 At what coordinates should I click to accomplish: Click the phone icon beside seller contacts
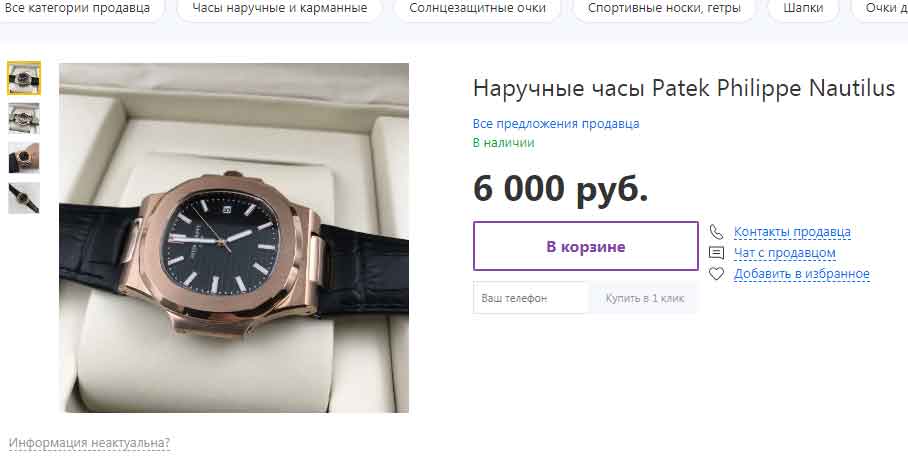click(x=716, y=232)
